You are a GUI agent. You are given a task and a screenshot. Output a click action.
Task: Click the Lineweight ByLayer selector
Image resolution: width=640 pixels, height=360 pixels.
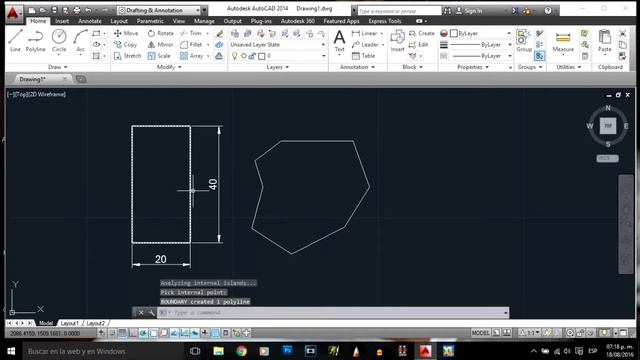click(480, 44)
